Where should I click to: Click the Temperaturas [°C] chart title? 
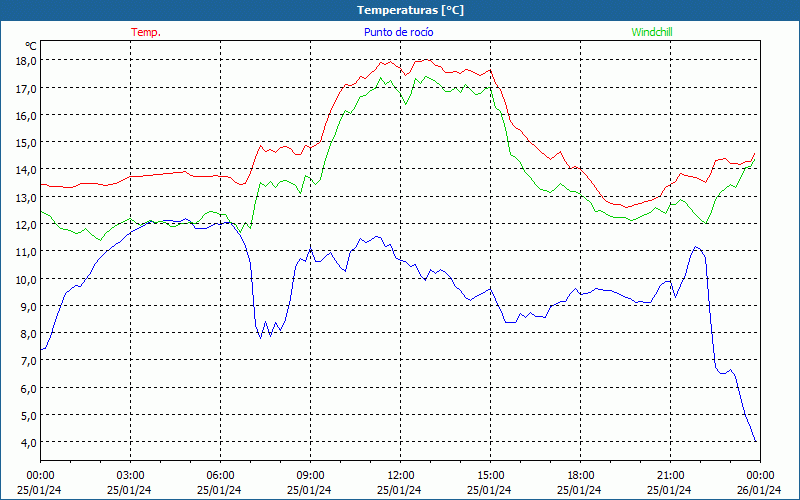pos(410,10)
